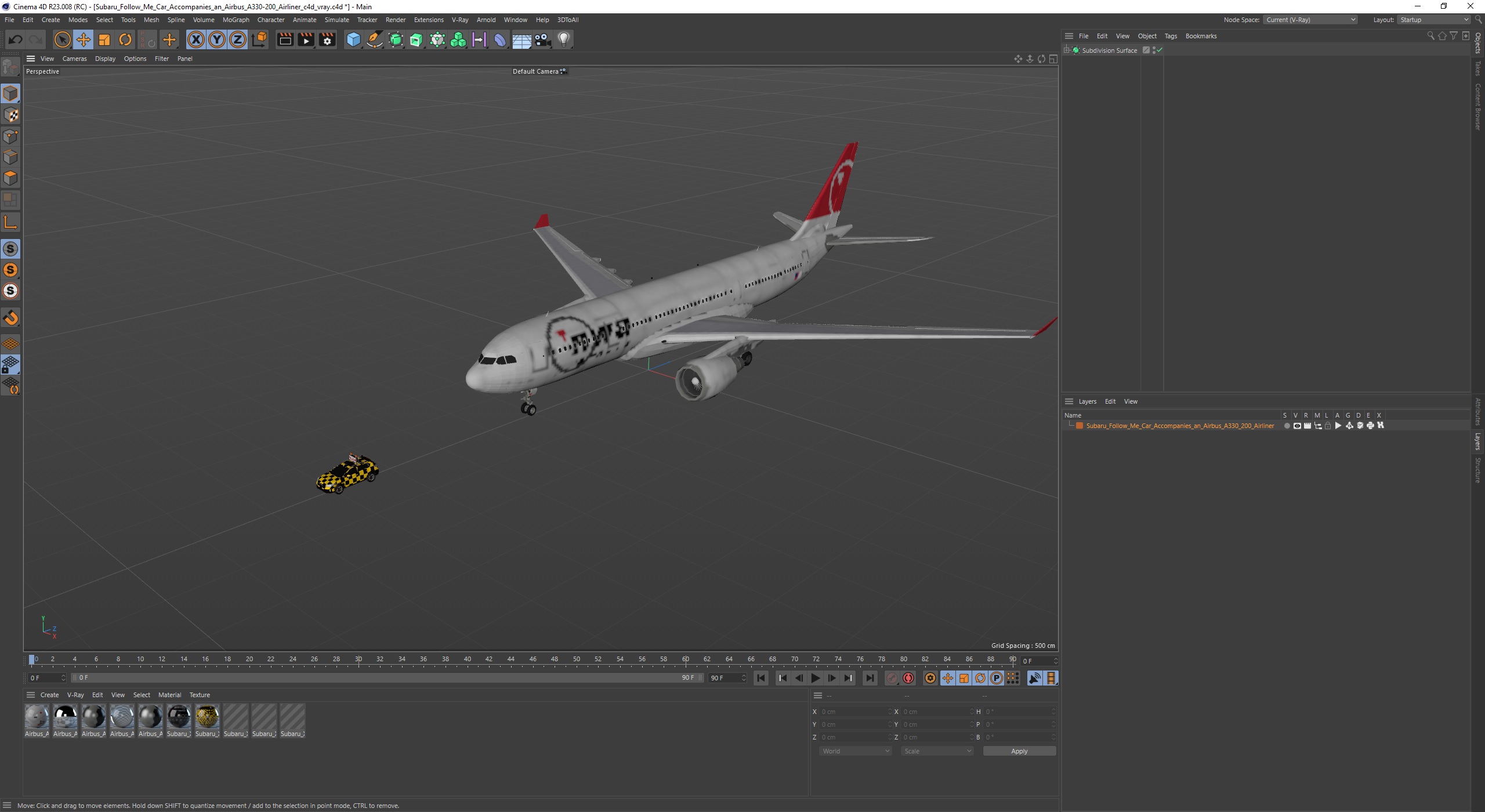Toggle viewport visibility eye for Subaru layer
The image size is (1485, 812).
pyautogui.click(x=1297, y=426)
